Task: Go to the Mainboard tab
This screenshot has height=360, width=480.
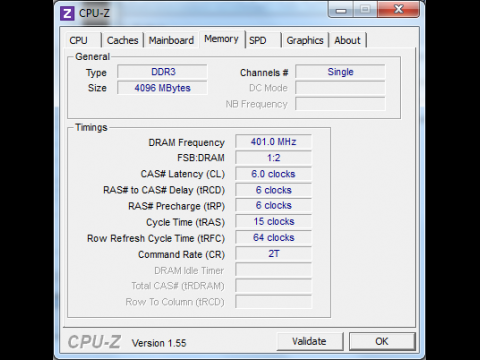Action: tap(171, 40)
